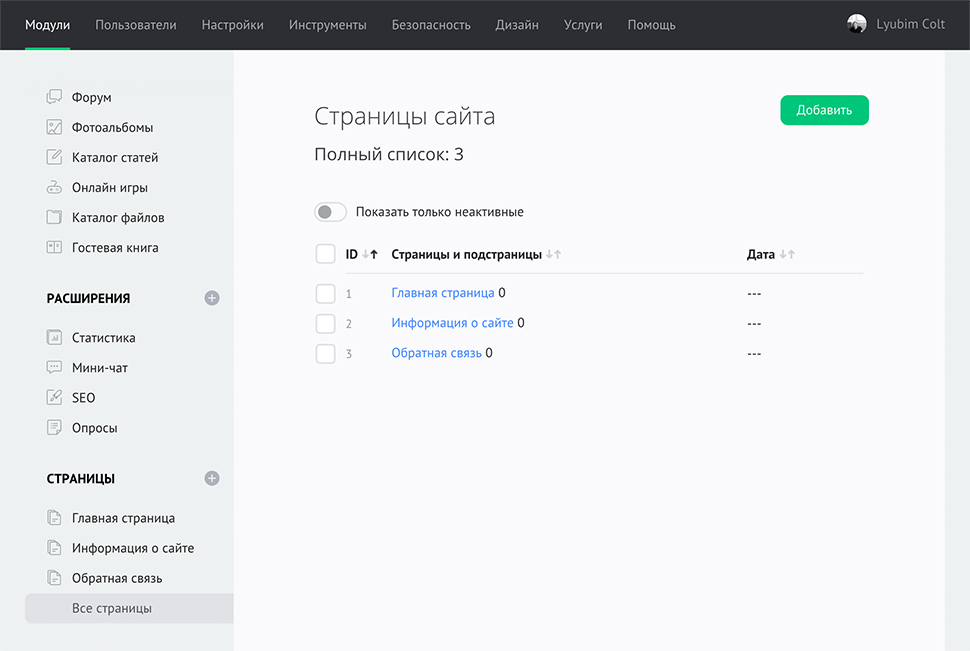Click the Lyubim Colt user avatar
Viewport: 970px width, 651px height.
tap(857, 25)
